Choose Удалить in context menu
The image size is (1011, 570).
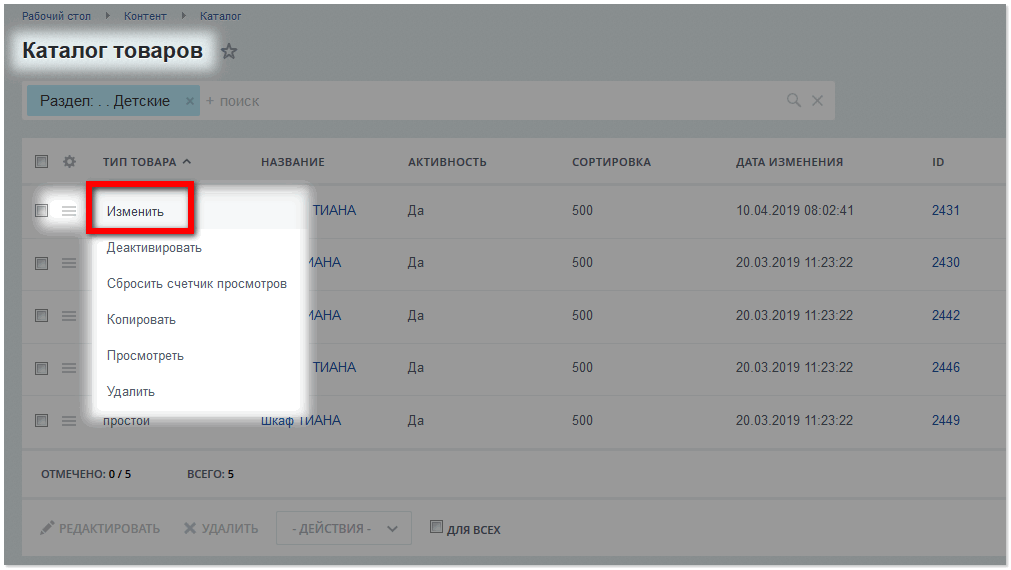click(131, 392)
